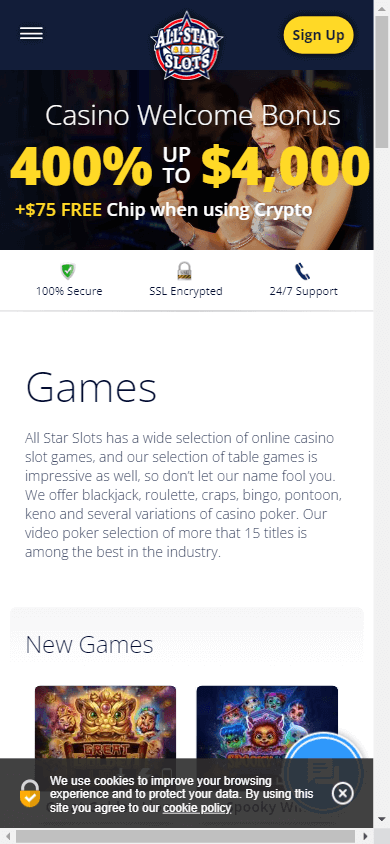
Task: Click the All Star Slots logo
Action: pyautogui.click(x=187, y=45)
